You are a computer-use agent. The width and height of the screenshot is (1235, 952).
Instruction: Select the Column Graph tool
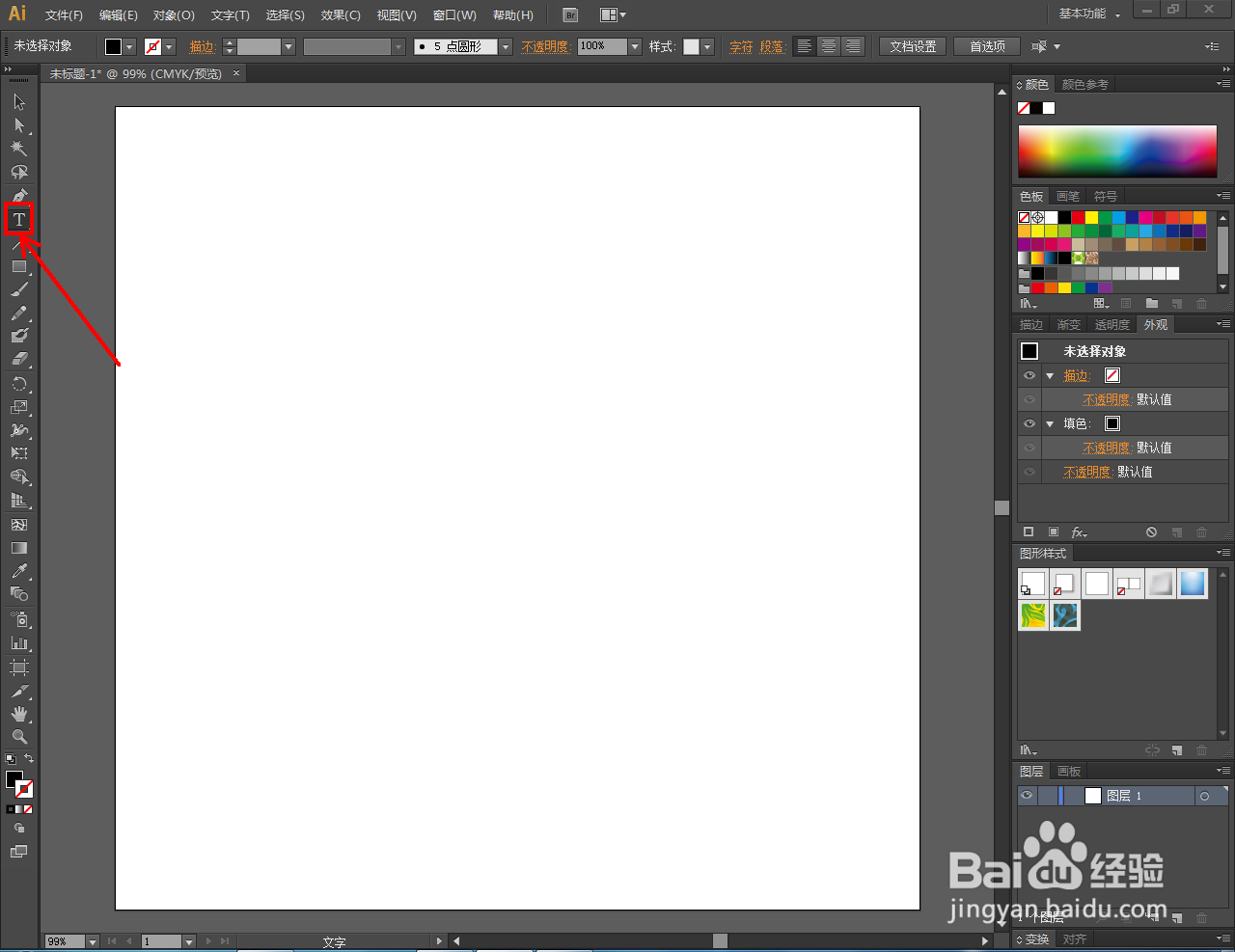click(18, 642)
